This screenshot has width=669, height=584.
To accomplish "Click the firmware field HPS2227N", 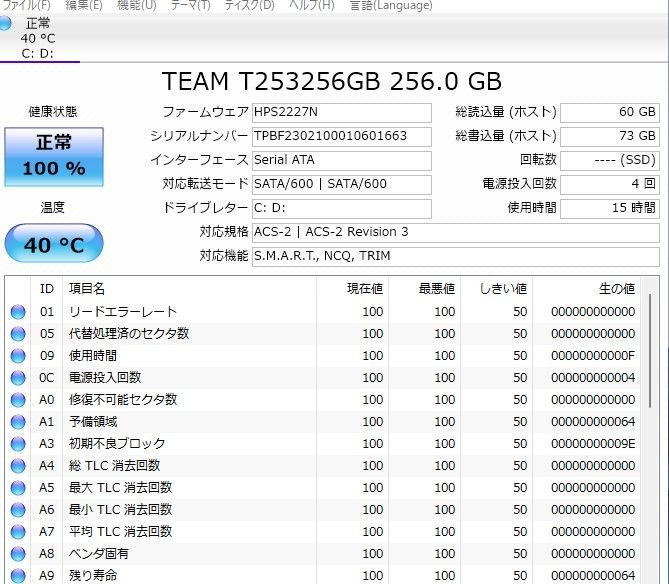I will (x=341, y=113).
